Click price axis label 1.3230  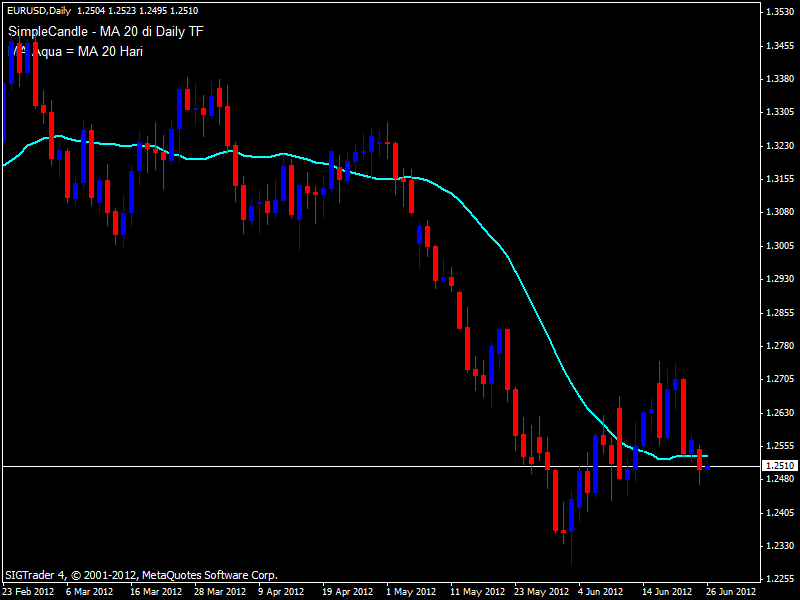780,146
